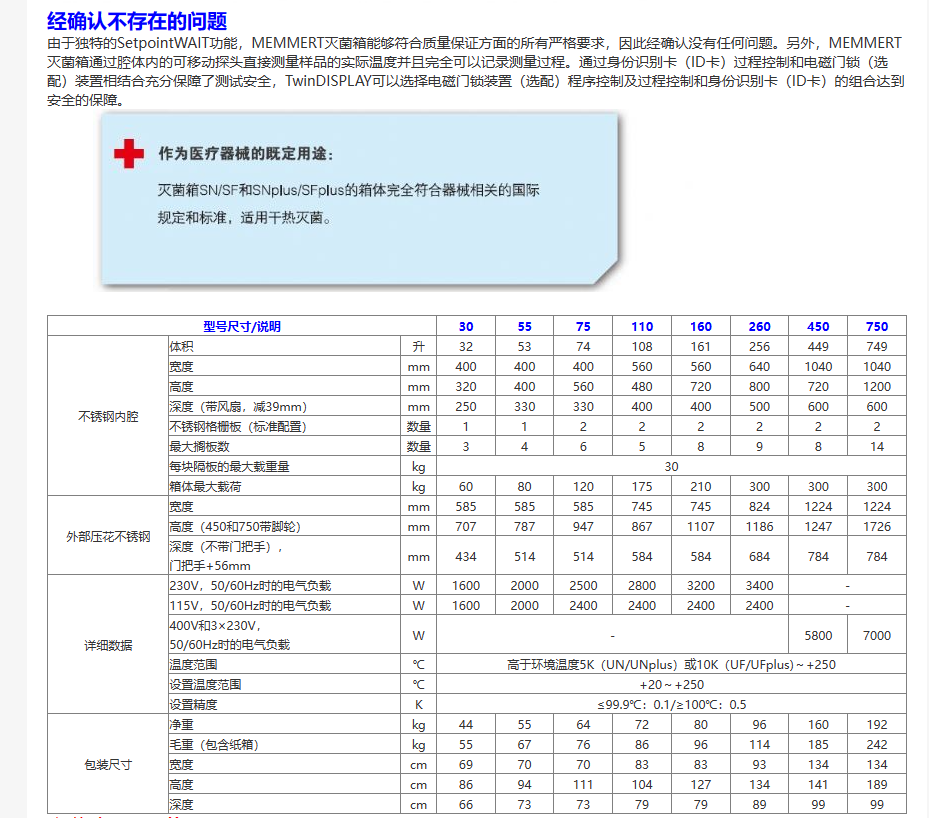Click model column header 110
Viewport: 929px width, 818px height.
pyautogui.click(x=642, y=326)
